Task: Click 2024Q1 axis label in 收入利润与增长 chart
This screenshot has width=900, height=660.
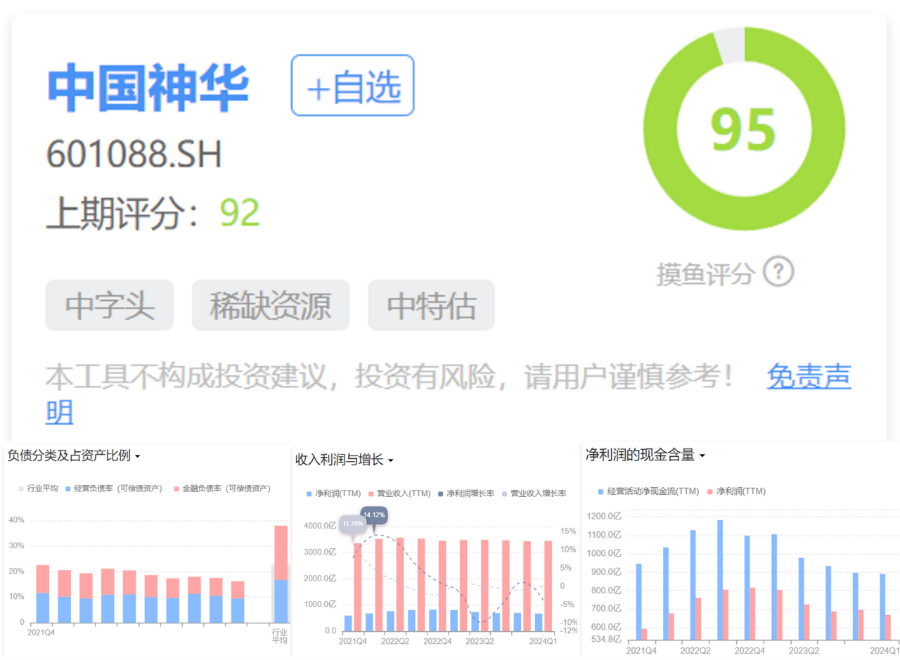Action: coord(542,641)
